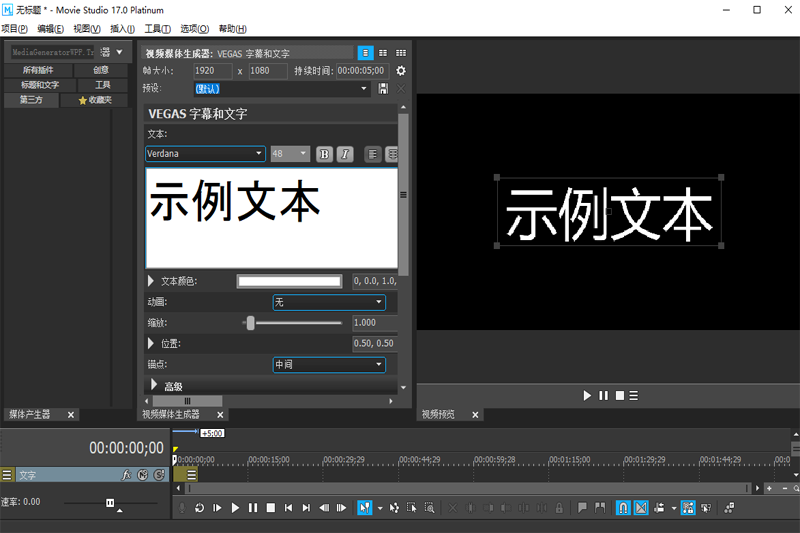Toggle the magnet snapping icon

click(623, 508)
